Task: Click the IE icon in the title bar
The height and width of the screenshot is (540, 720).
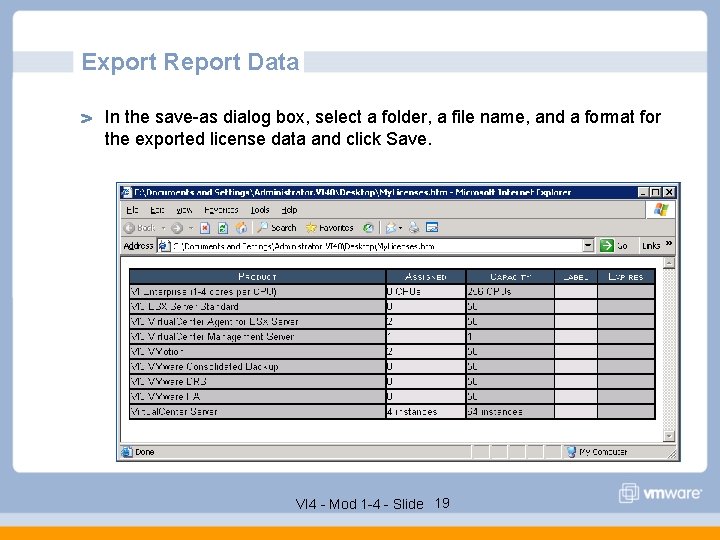Action: 127,192
